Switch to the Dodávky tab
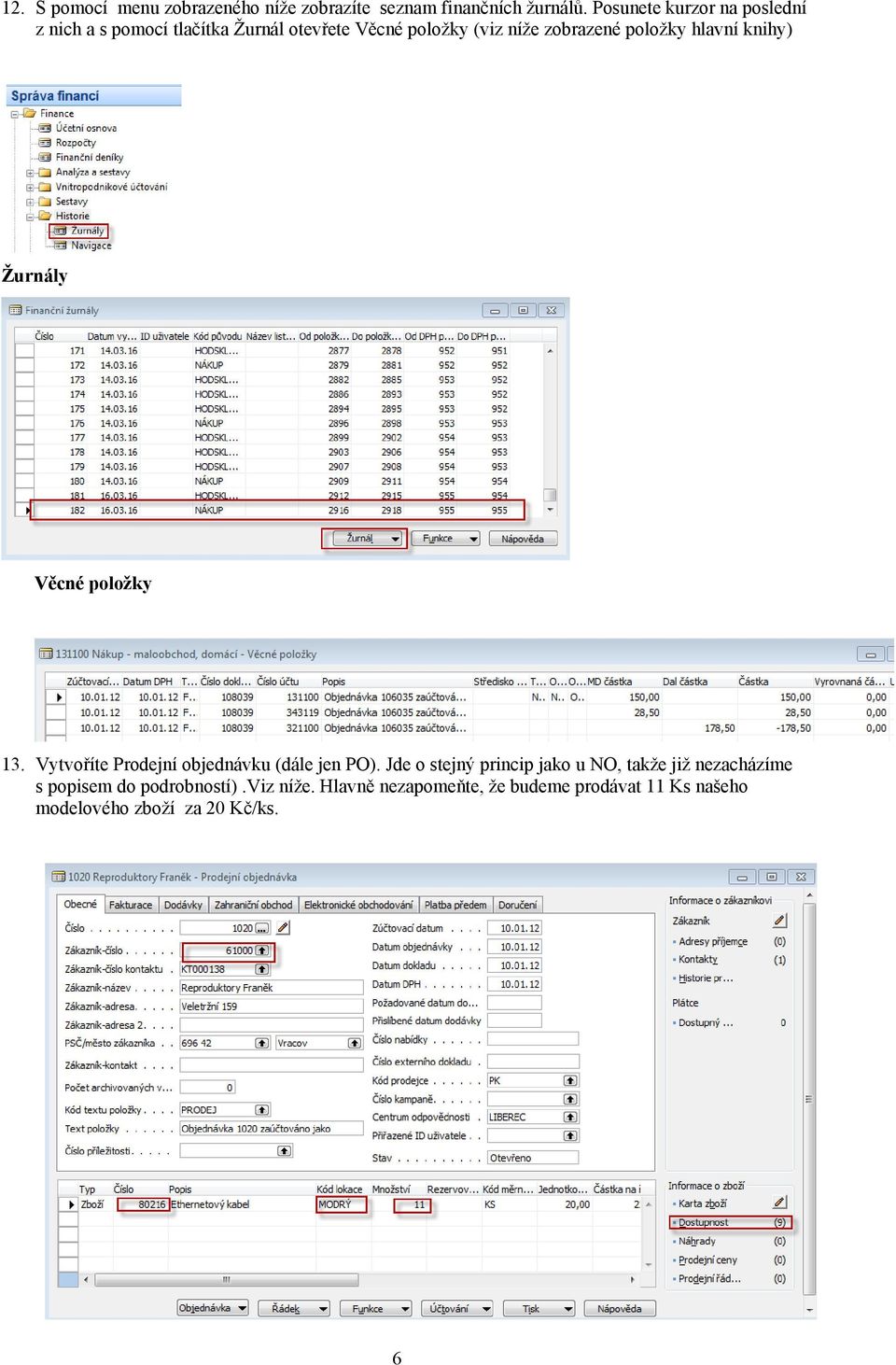Viewport: 896px width, 1365px height. [x=183, y=905]
